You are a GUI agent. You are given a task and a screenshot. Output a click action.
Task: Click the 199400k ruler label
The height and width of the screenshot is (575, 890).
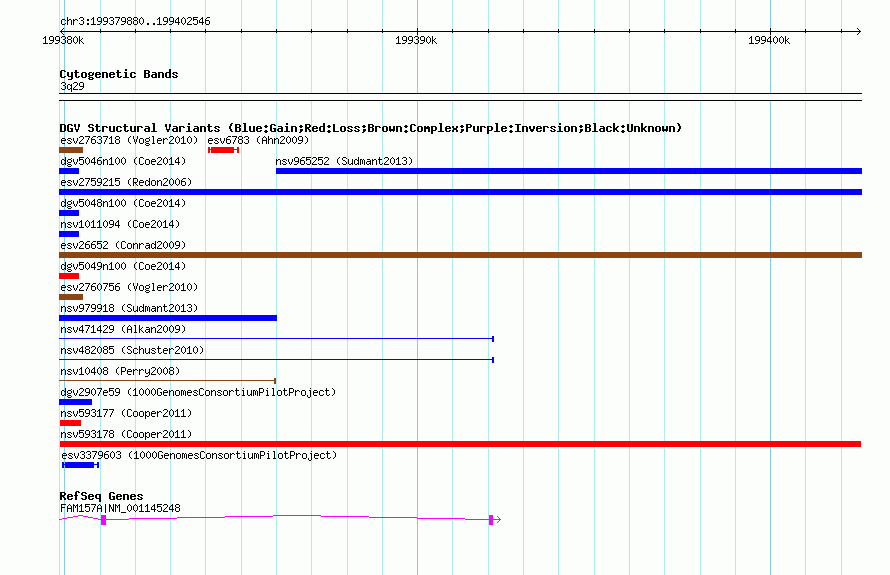[x=769, y=40]
